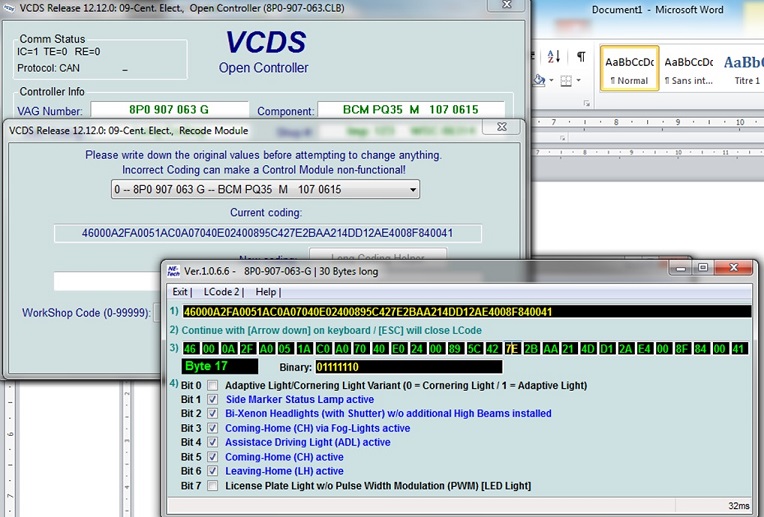This screenshot has height=517, width=764.
Task: Open the Help menu in LCode
Action: tap(266, 292)
